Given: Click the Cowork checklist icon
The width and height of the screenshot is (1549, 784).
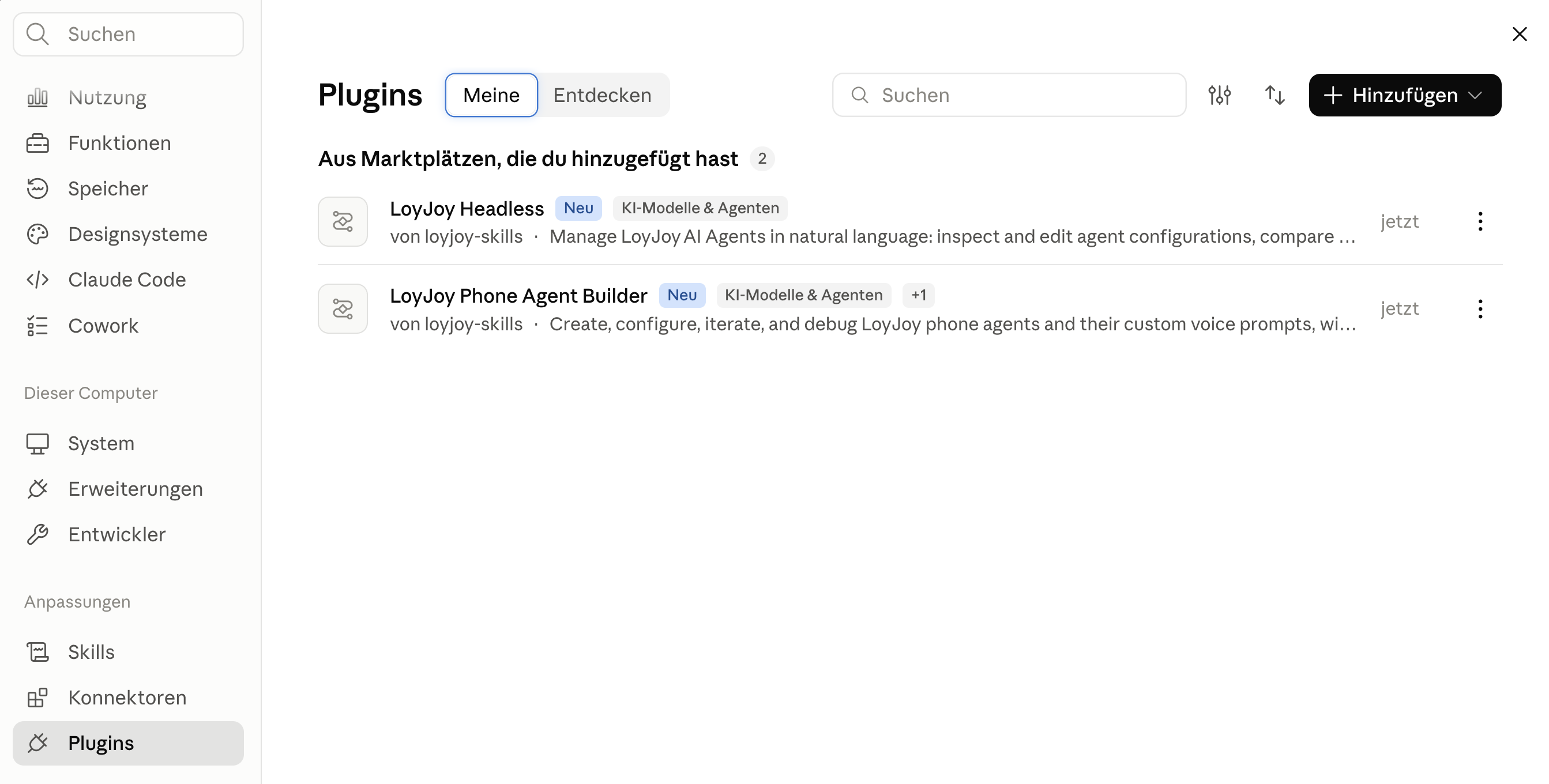Looking at the screenshot, I should coord(37,326).
